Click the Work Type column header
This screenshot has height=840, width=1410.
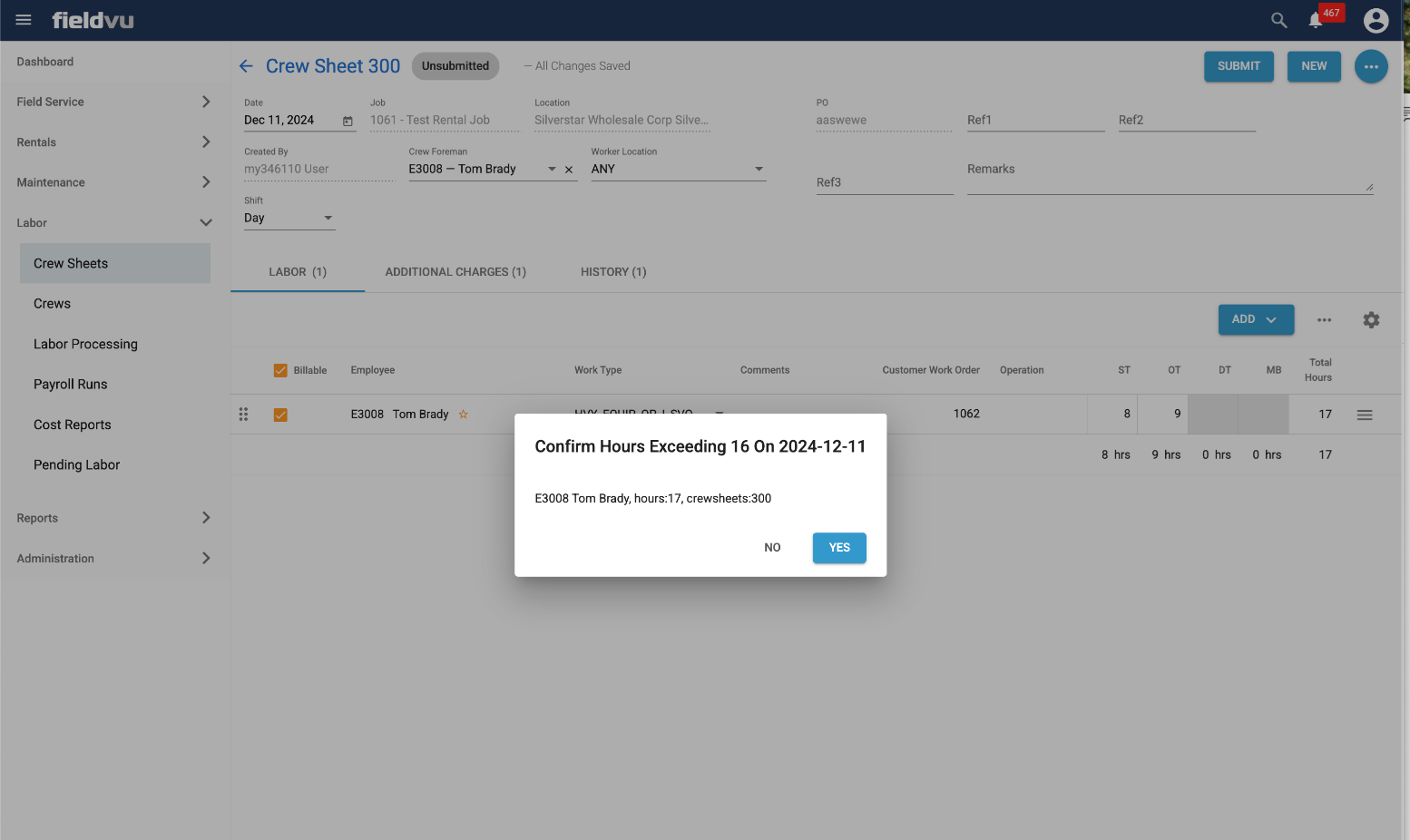tap(598, 370)
